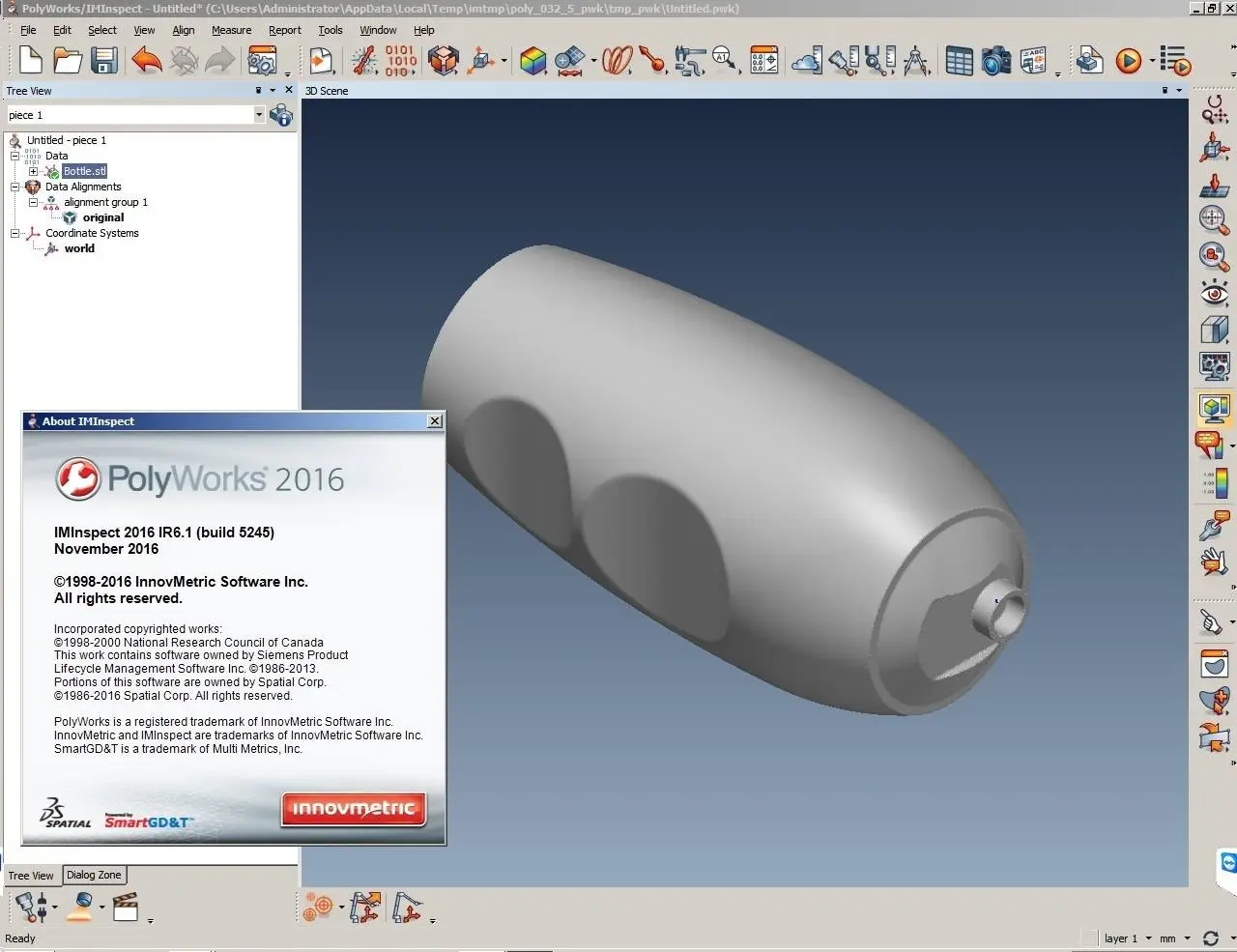Expand the Bottle.stl tree node

click(x=33, y=171)
